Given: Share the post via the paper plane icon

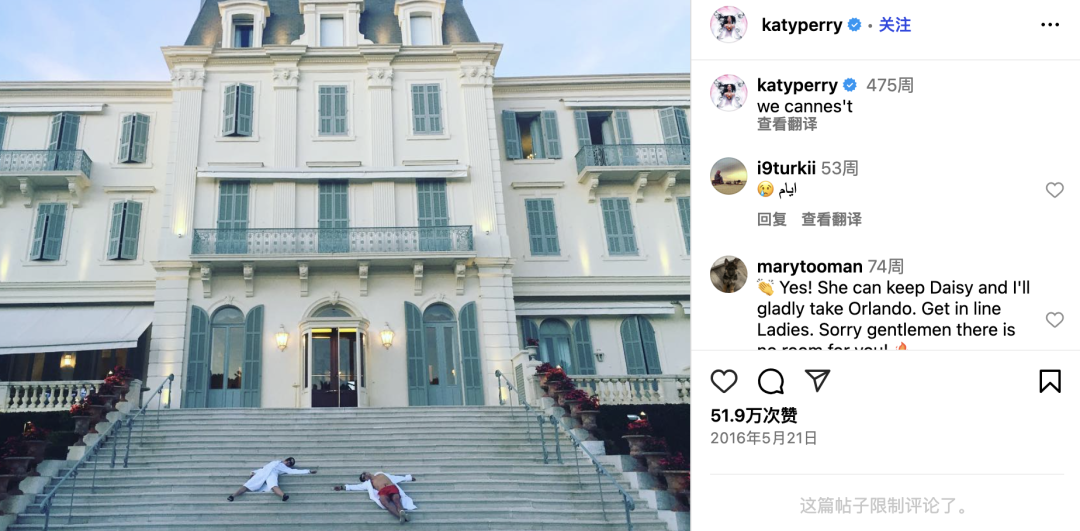Looking at the screenshot, I should pyautogui.click(x=817, y=381).
